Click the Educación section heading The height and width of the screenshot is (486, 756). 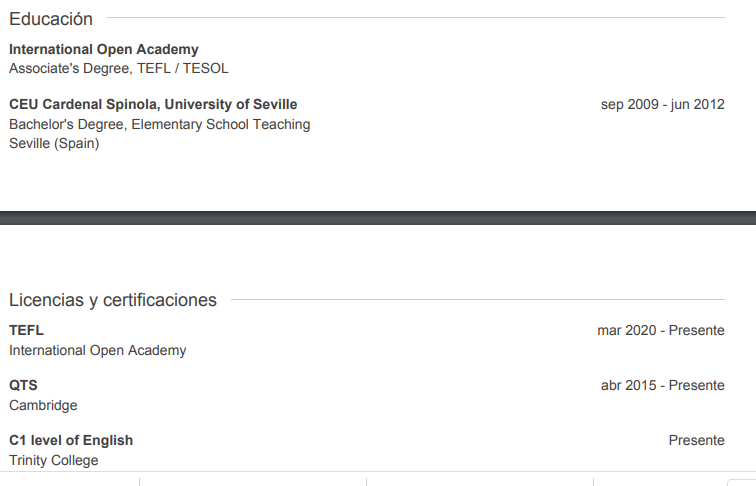(x=51, y=19)
